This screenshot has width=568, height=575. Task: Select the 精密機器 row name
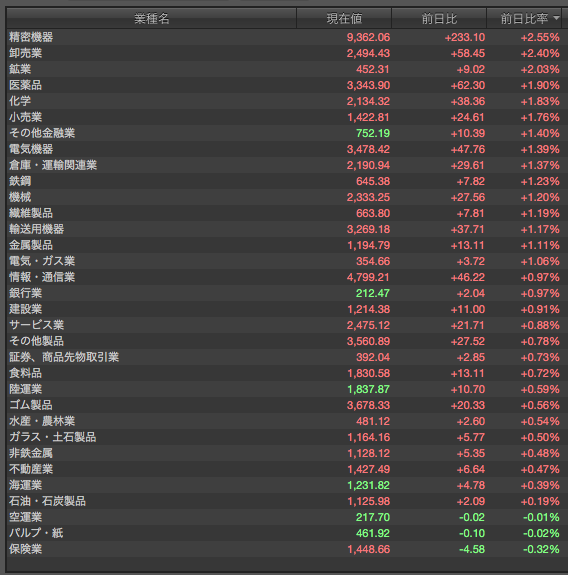[x=31, y=37]
